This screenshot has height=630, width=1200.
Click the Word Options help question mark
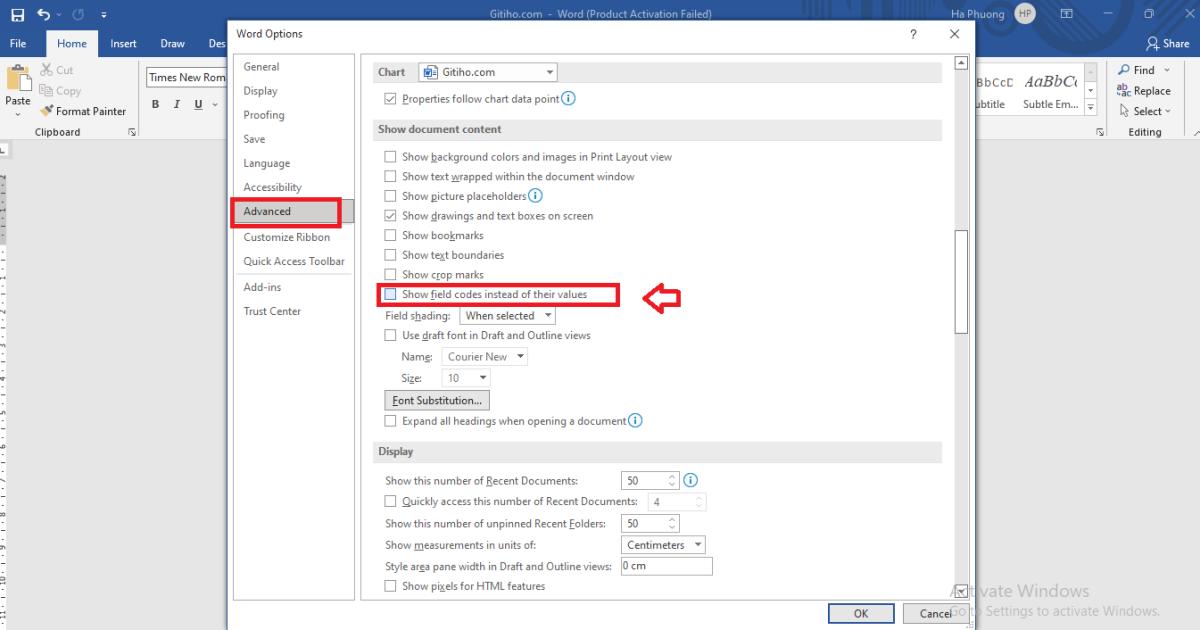coord(913,34)
